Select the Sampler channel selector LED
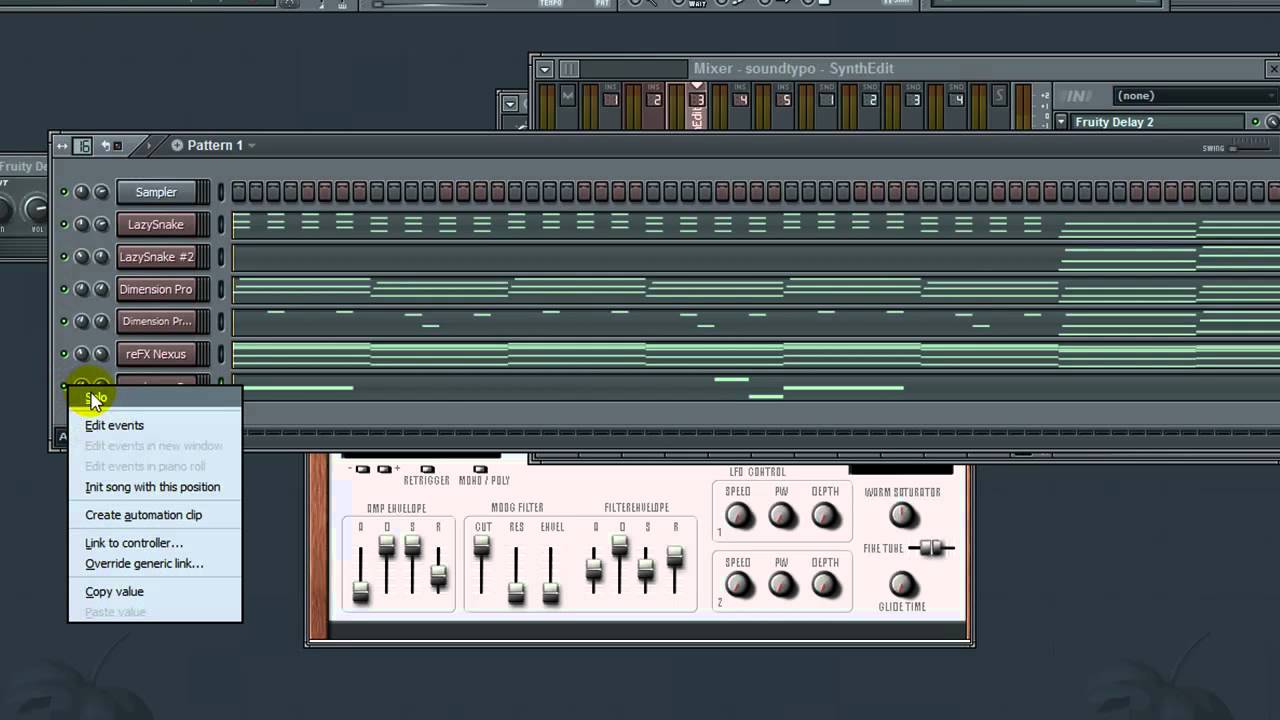 [x=221, y=192]
